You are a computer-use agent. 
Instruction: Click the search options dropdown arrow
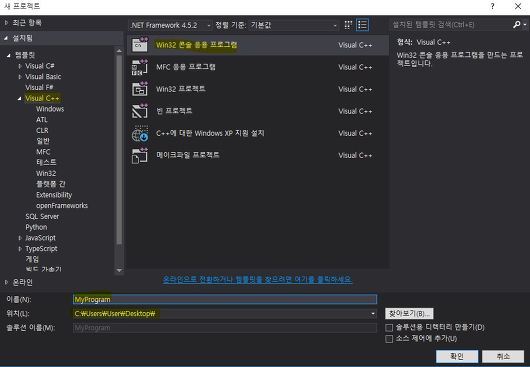coord(525,24)
